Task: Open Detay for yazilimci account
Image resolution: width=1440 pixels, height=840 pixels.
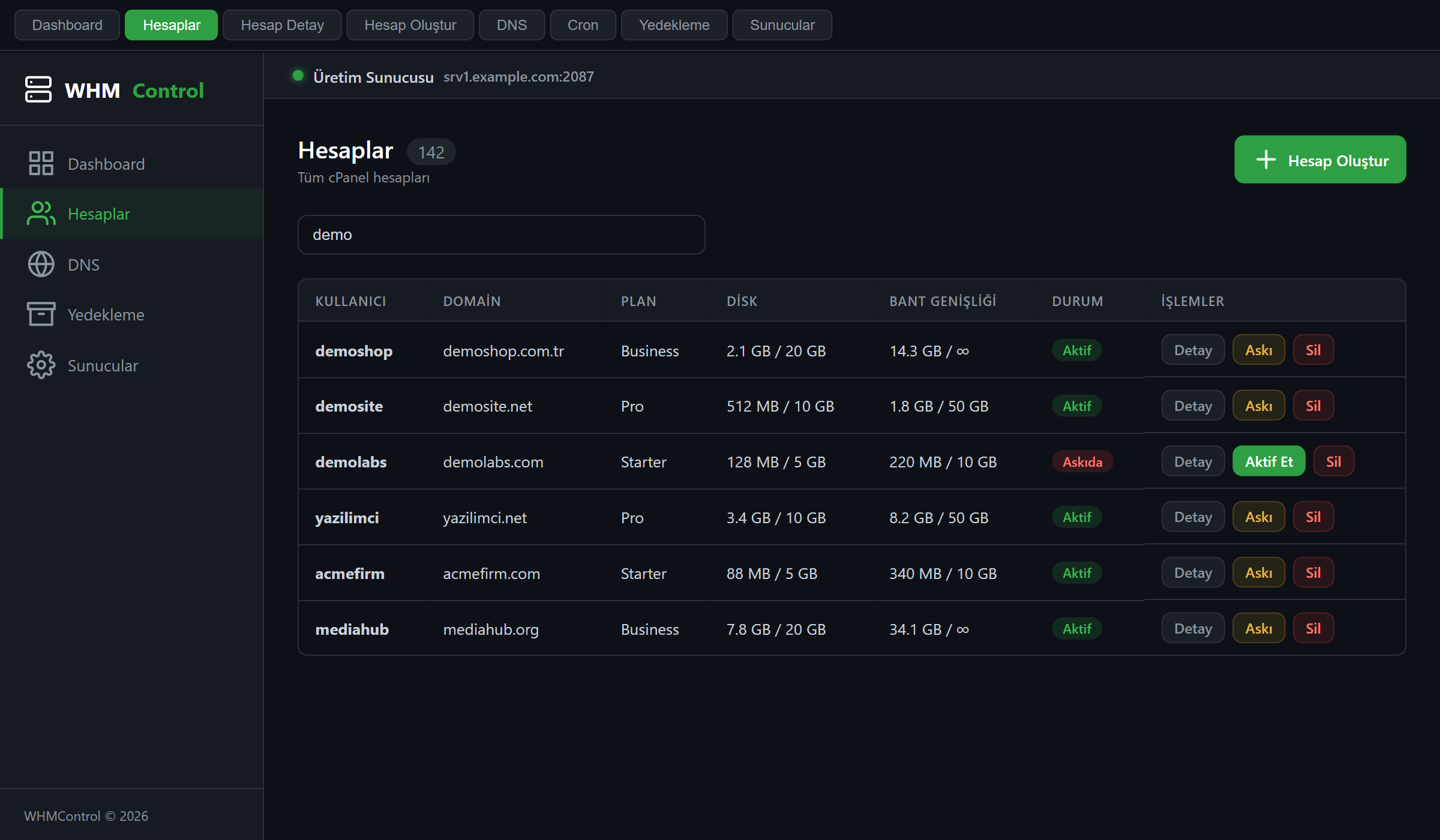Action: click(x=1193, y=517)
